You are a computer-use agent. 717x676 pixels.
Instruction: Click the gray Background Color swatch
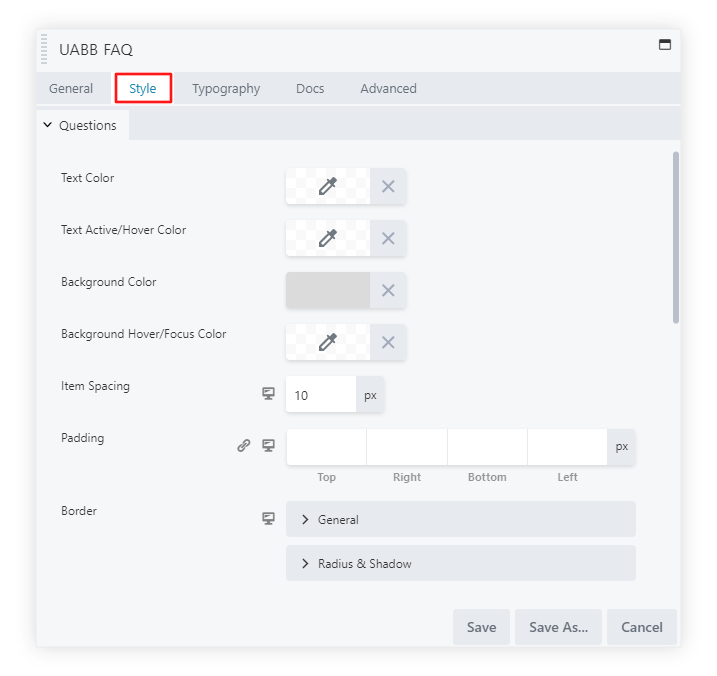[x=327, y=290]
